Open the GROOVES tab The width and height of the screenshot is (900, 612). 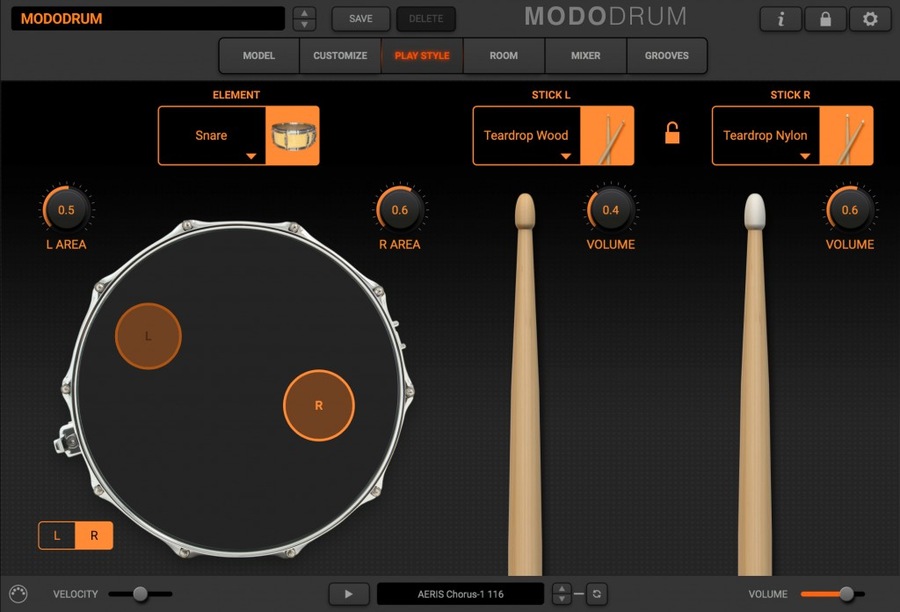coord(667,56)
